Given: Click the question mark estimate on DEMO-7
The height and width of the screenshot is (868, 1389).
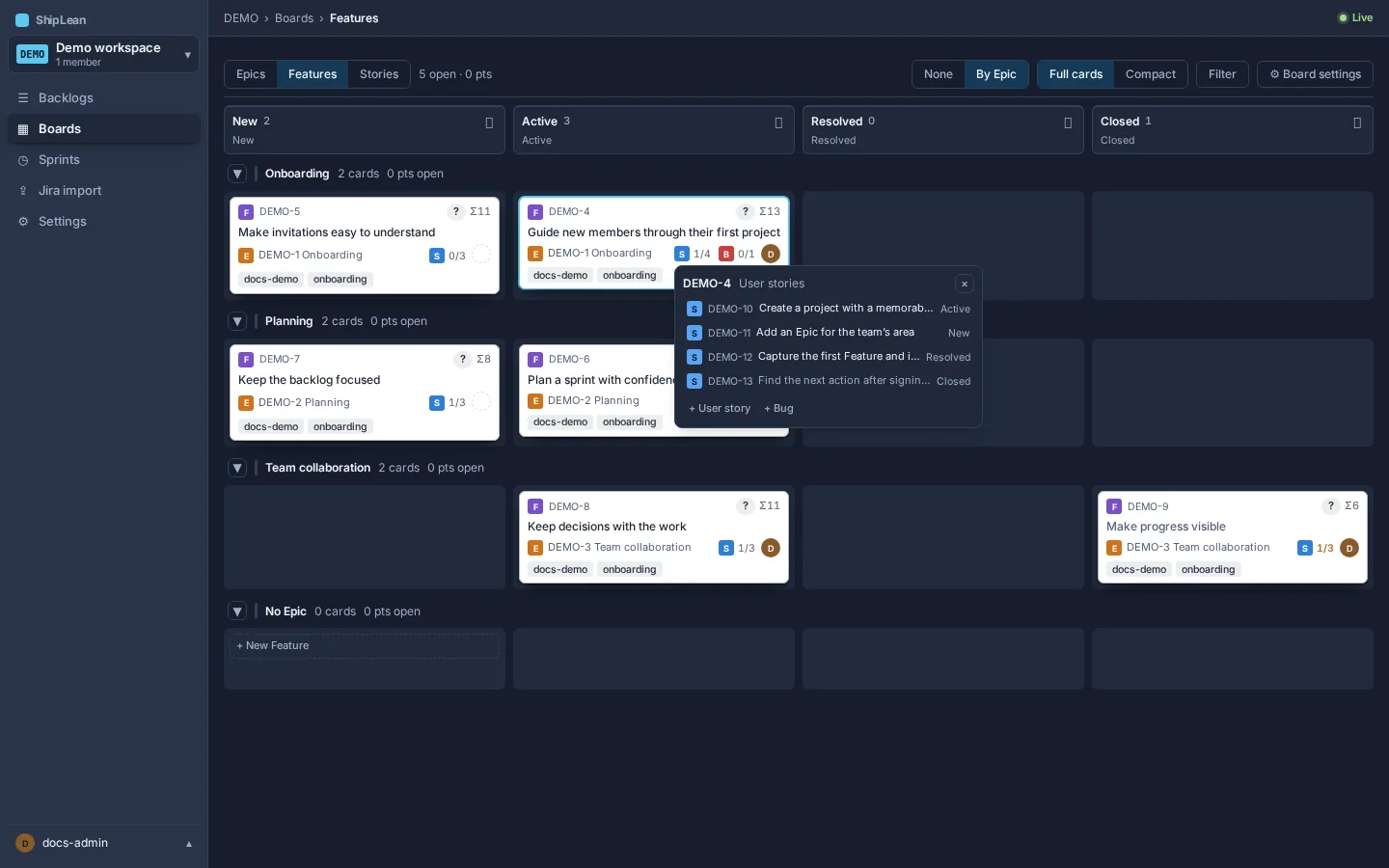Looking at the screenshot, I should 463,359.
